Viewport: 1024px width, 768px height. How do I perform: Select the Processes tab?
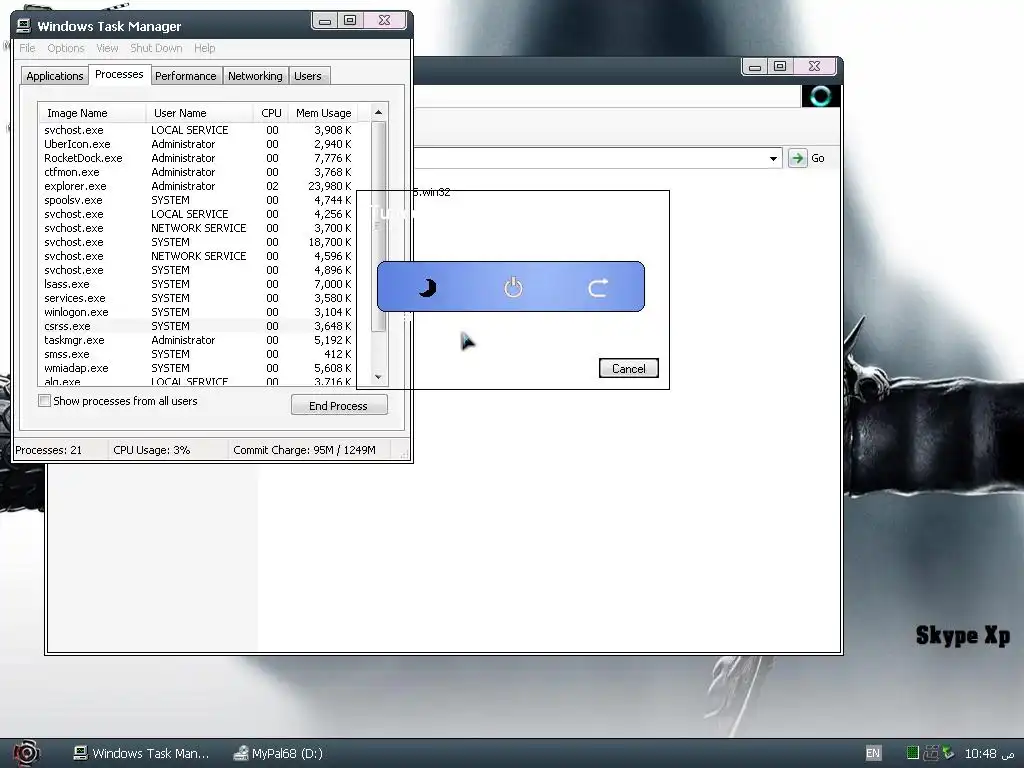point(119,74)
